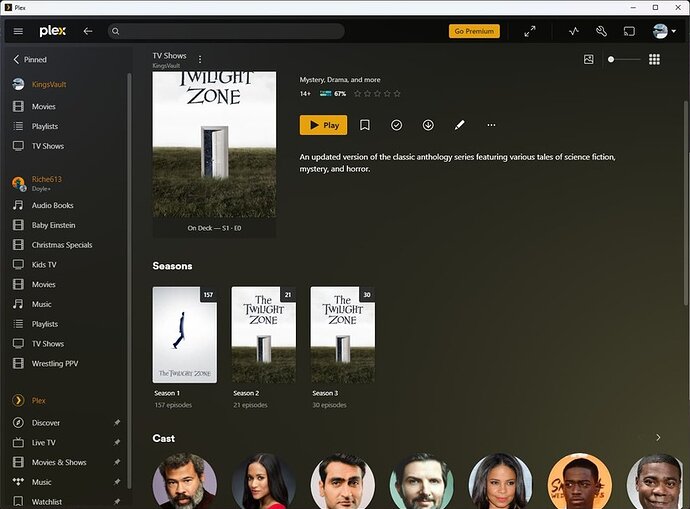Click the Go Premium button
690x509 pixels.
coord(474,31)
